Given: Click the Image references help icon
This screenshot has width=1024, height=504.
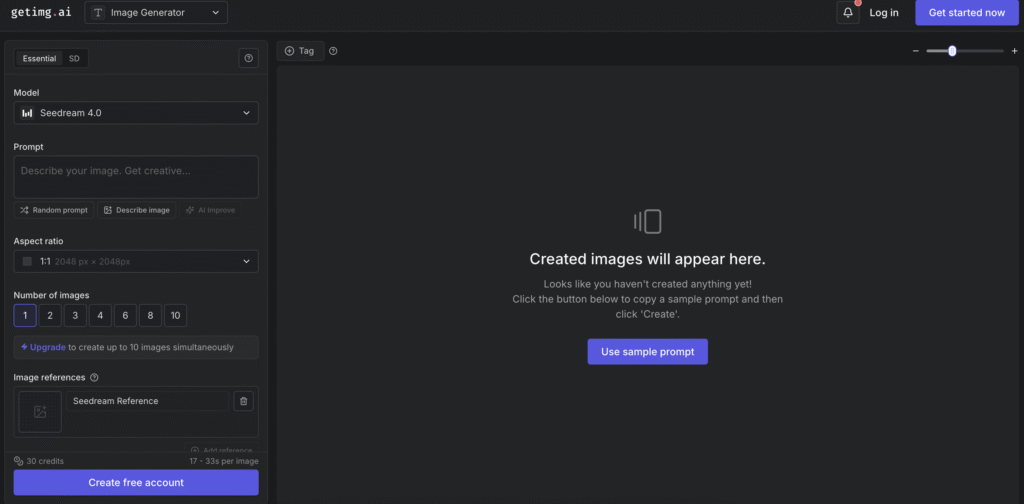Looking at the screenshot, I should [94, 377].
